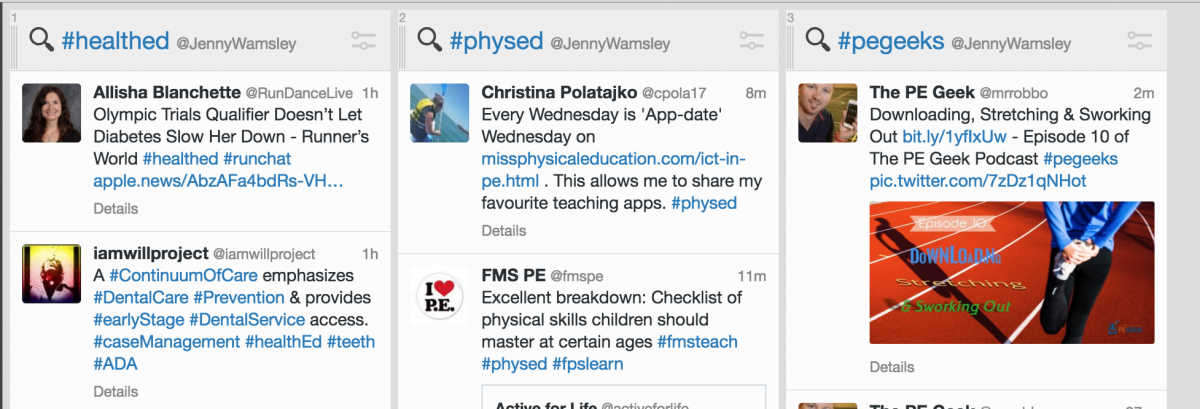Screen dimensions: 1200x409
Task: Expand Details under Allisha Blanchette's tweet
Action: [116, 209]
